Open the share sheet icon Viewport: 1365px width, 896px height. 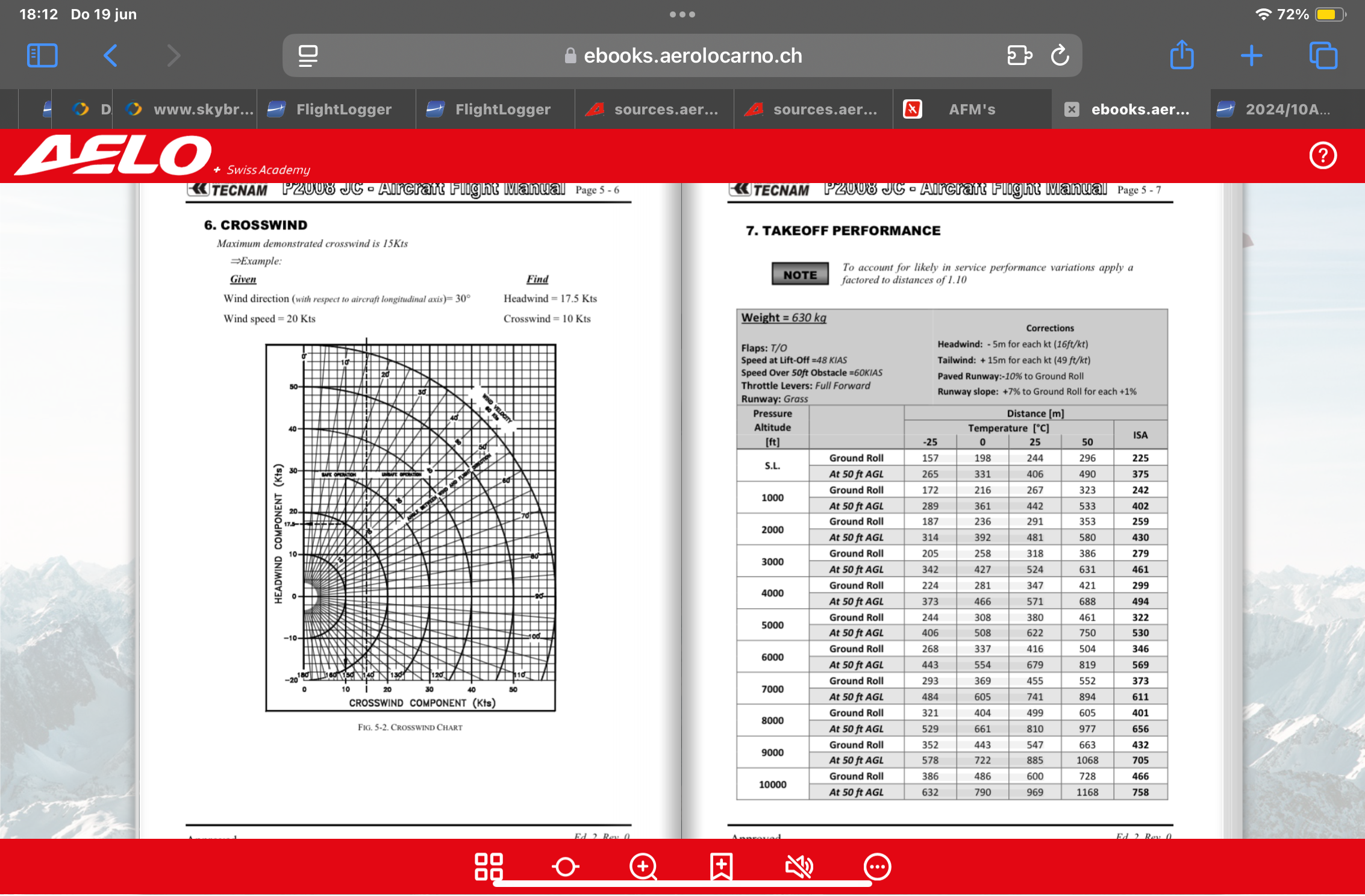click(x=1181, y=55)
